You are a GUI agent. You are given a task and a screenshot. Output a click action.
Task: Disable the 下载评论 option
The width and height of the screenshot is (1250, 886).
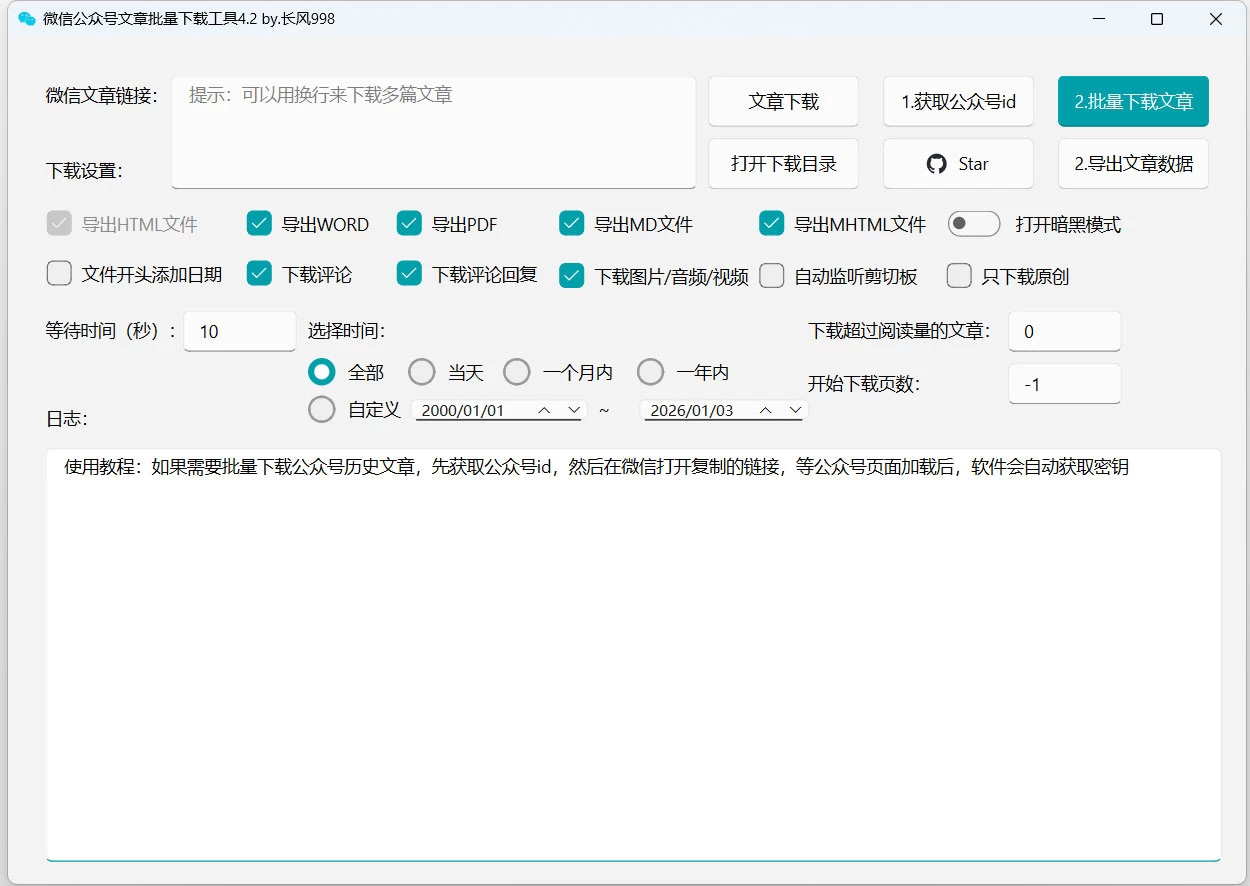coord(259,275)
